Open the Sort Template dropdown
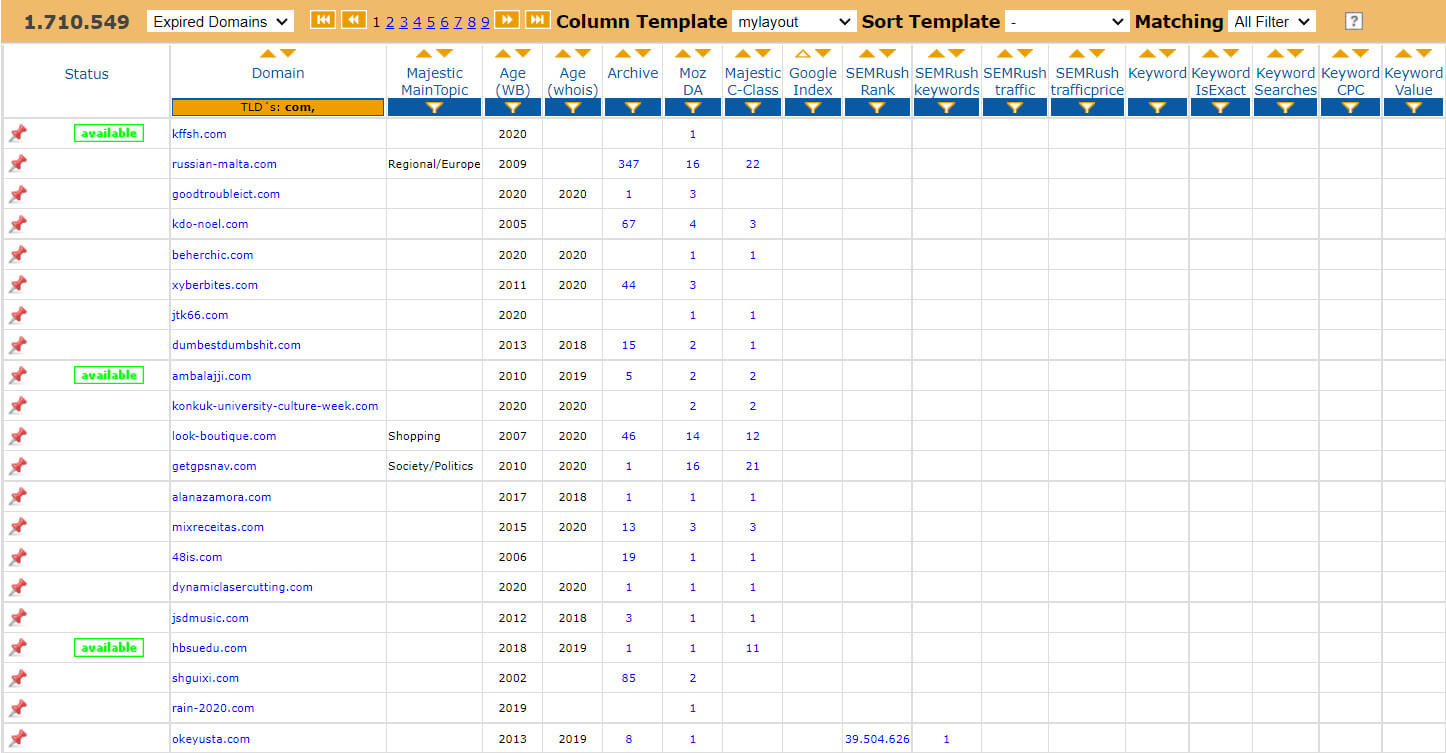Viewport: 1446px width, 753px height. (1066, 20)
